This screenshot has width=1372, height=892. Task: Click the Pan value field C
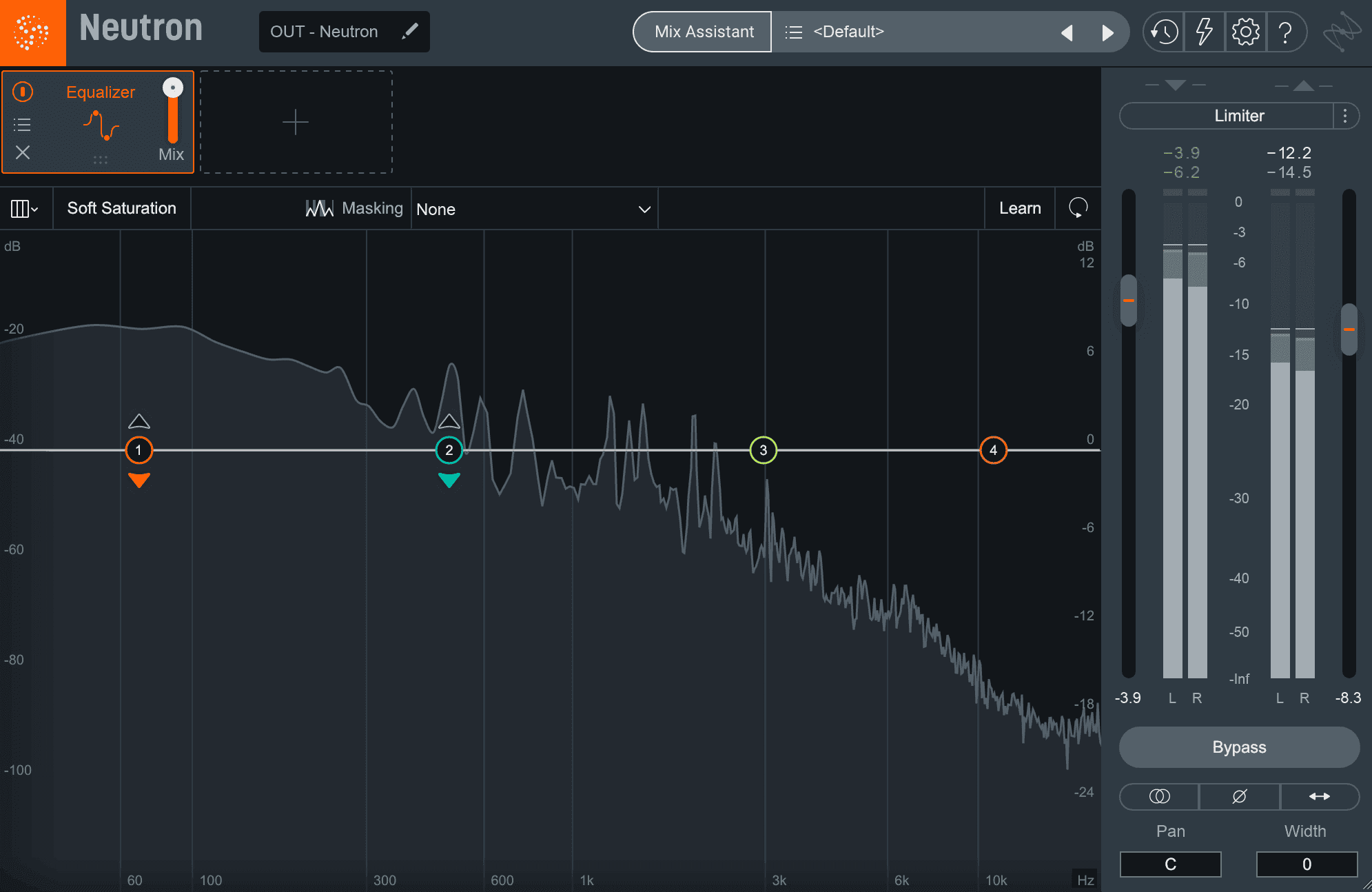(x=1171, y=864)
